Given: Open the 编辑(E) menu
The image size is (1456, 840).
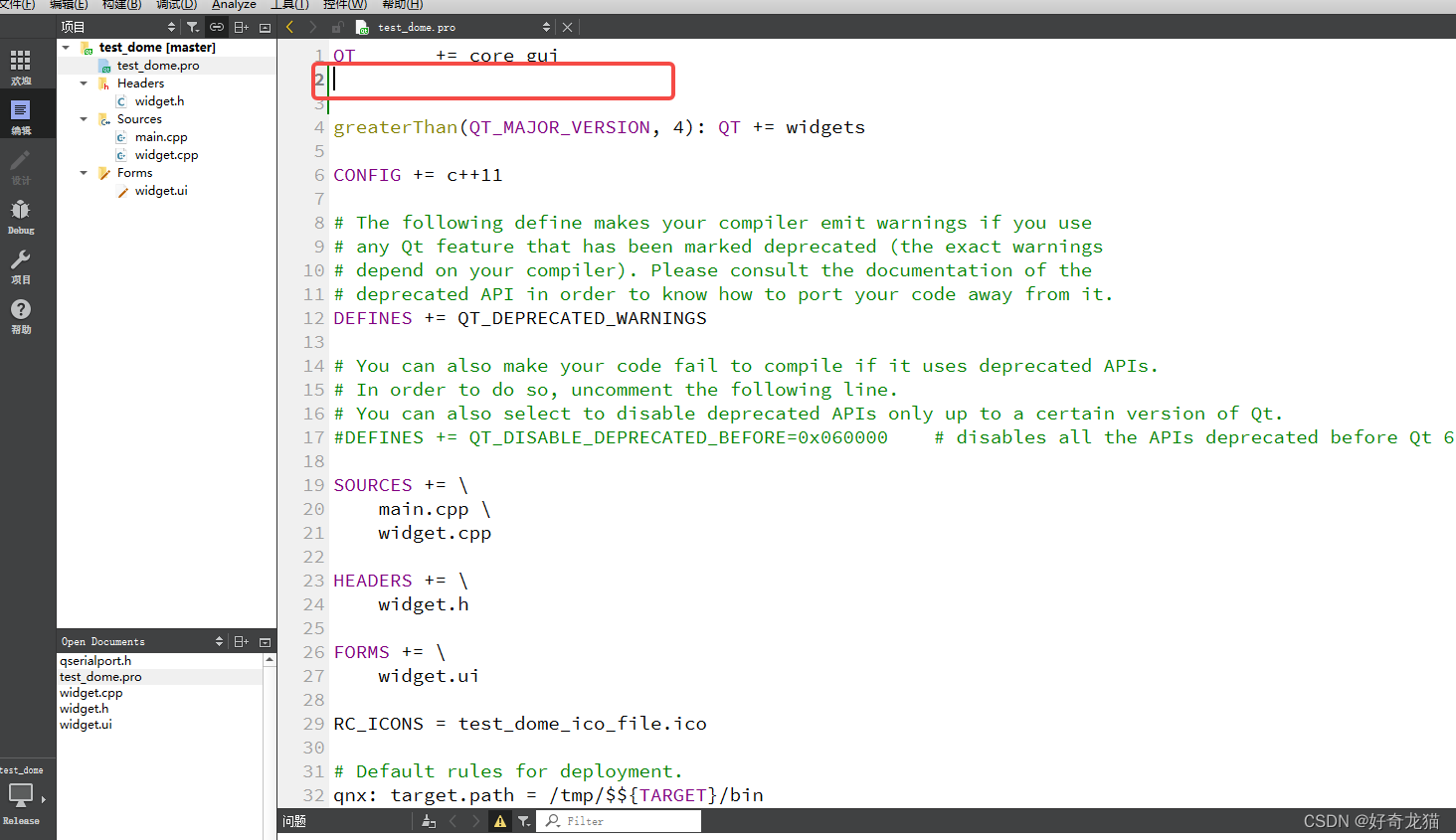Looking at the screenshot, I should coord(69,5).
